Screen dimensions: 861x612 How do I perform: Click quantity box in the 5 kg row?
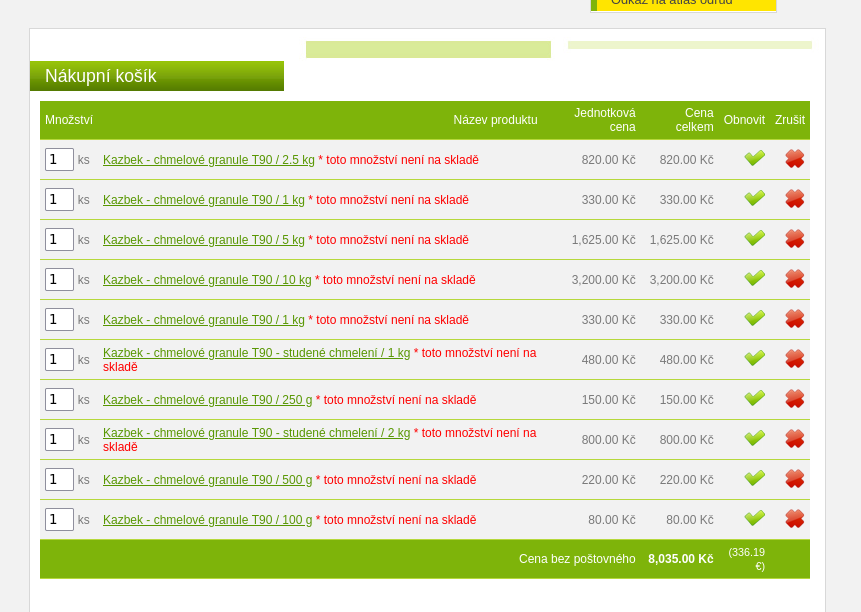pyautogui.click(x=59, y=239)
